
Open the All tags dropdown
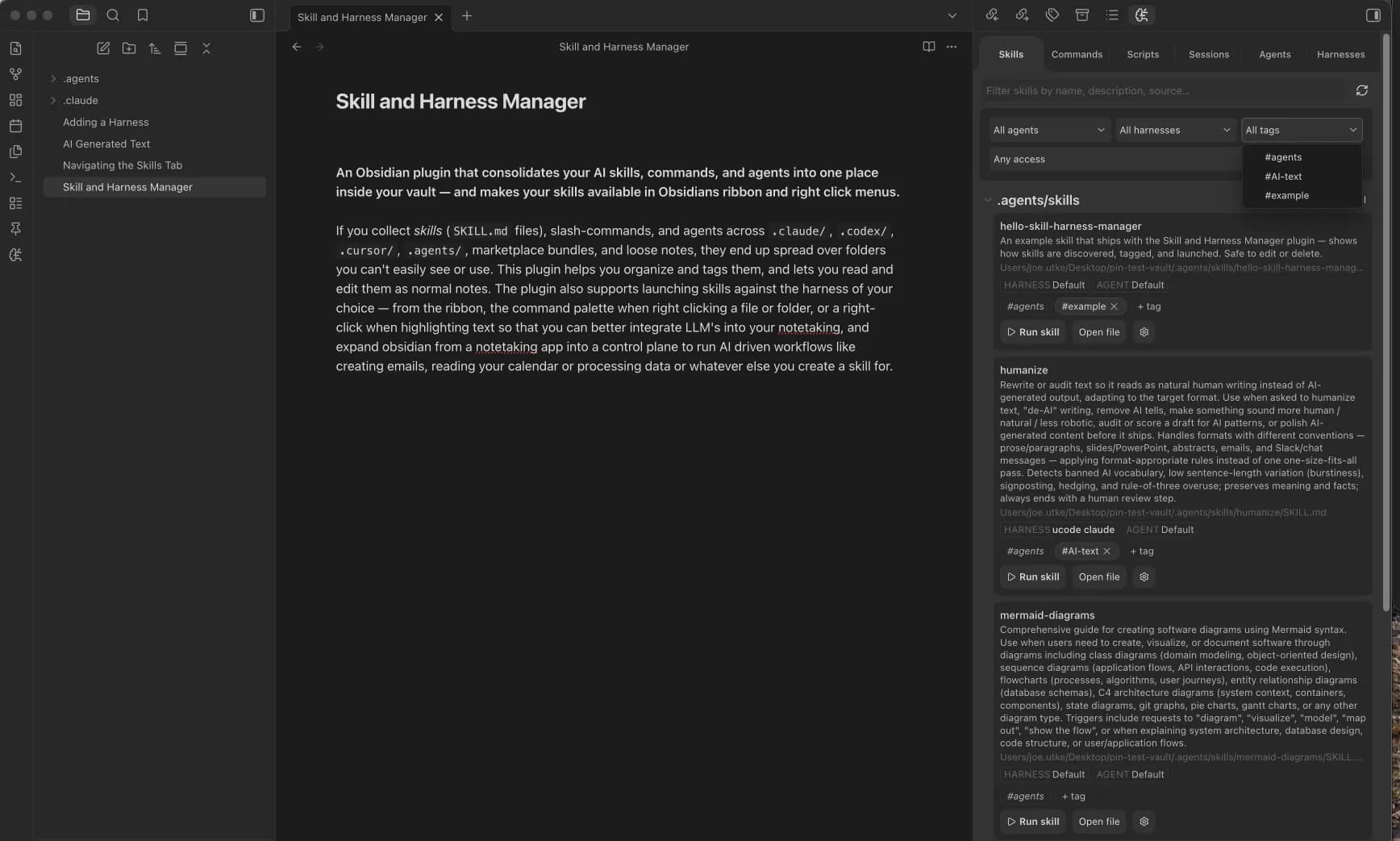[x=1302, y=130]
